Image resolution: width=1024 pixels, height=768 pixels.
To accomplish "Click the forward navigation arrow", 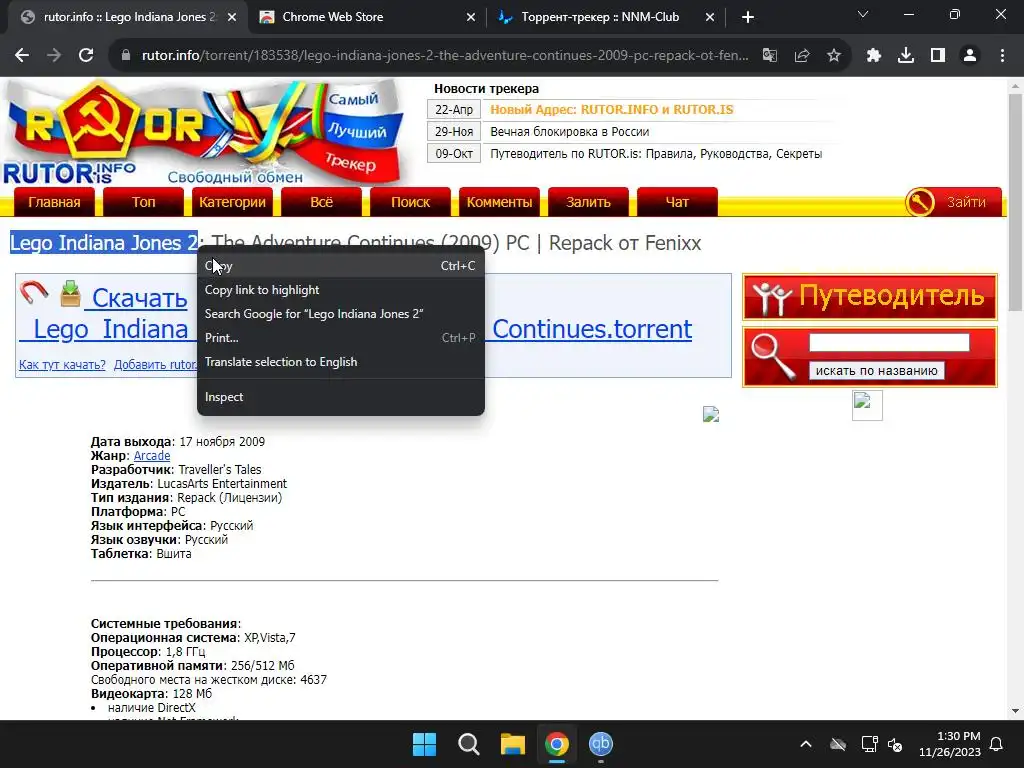I will click(x=54, y=56).
